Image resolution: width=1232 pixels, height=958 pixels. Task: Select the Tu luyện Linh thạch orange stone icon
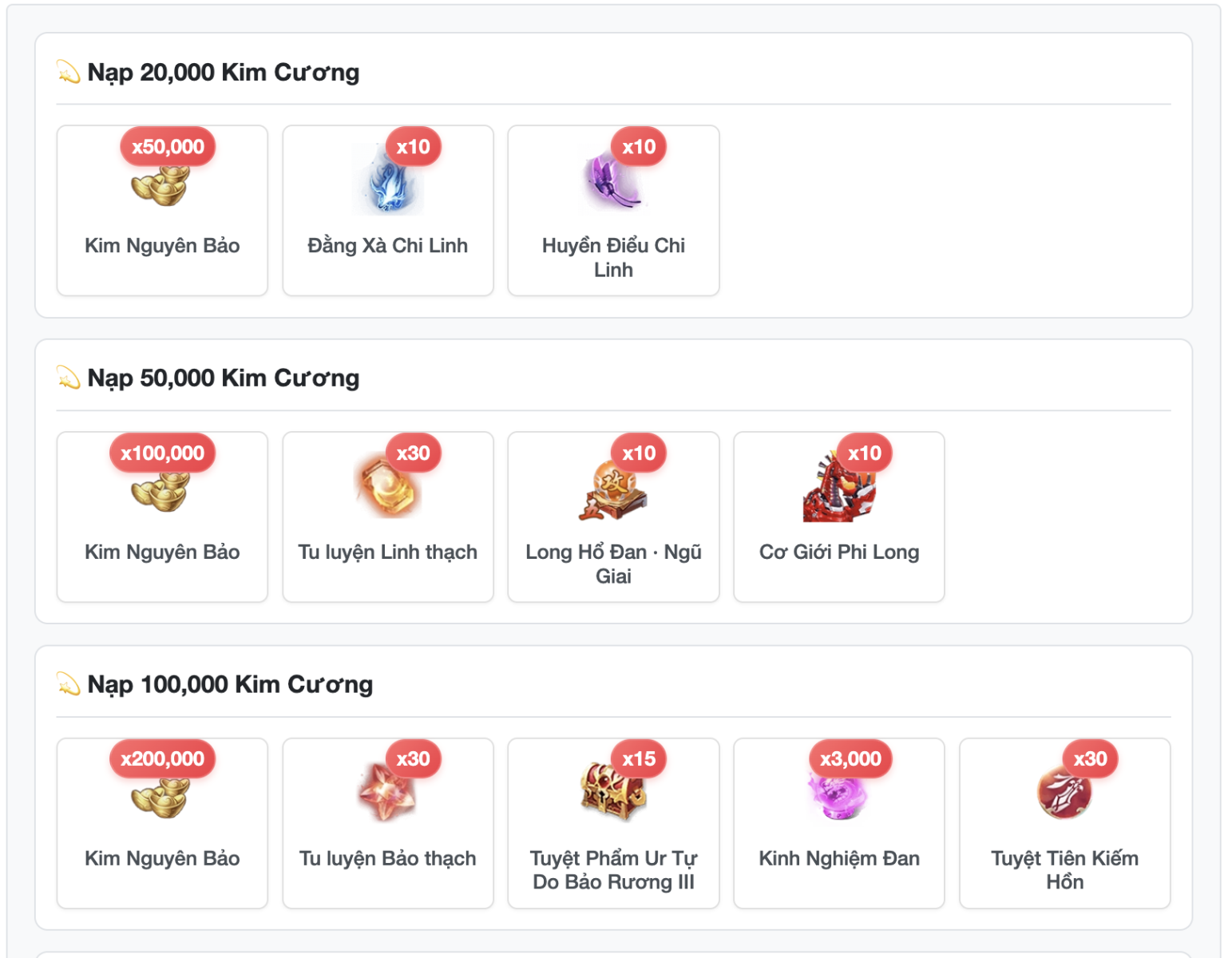pyautogui.click(x=387, y=487)
